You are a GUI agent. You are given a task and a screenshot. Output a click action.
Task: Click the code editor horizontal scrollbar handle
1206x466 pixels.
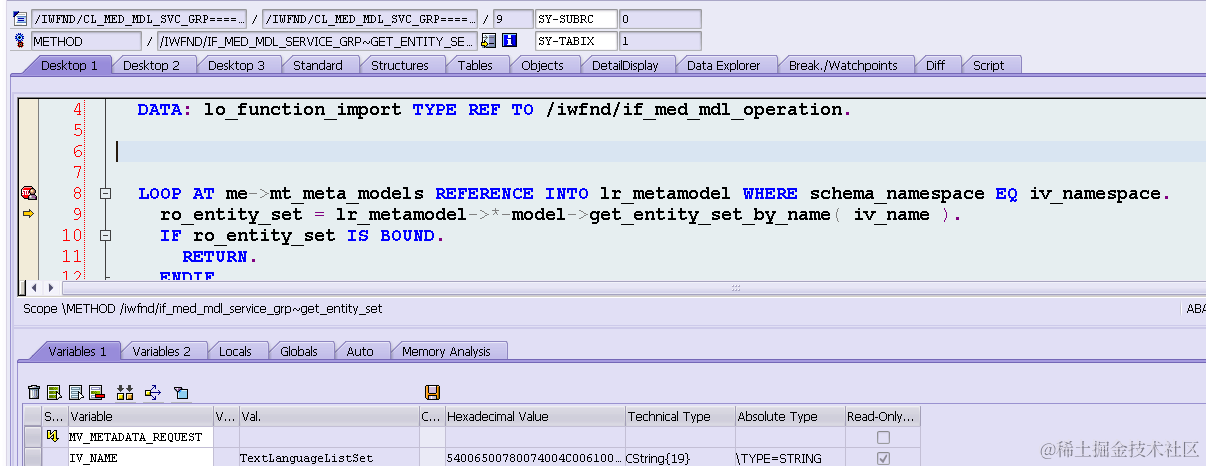pos(736,288)
